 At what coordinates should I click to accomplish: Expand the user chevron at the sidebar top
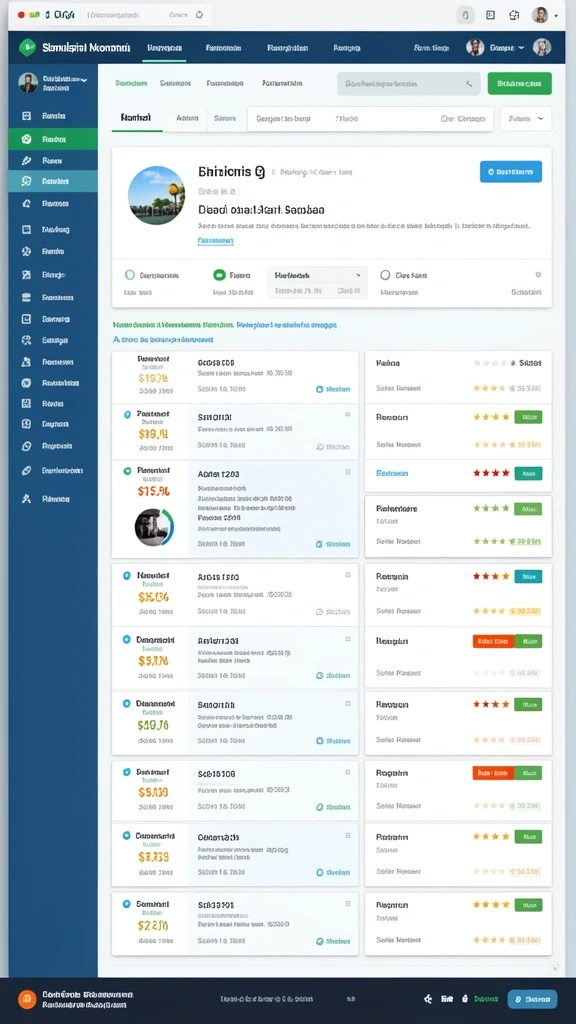point(85,80)
